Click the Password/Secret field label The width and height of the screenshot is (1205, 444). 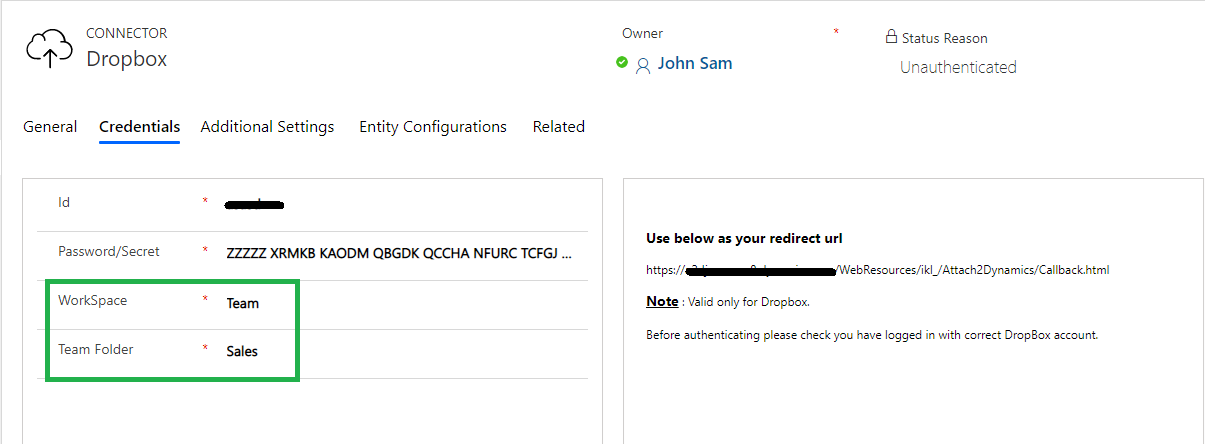click(109, 251)
